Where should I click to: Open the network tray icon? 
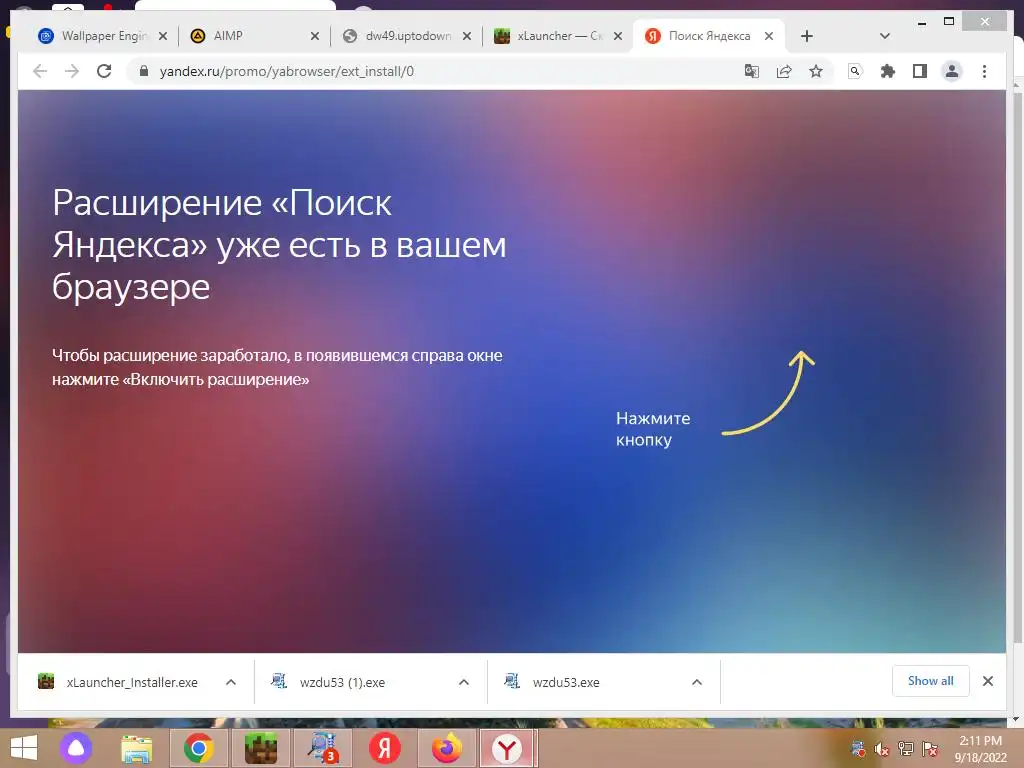click(906, 749)
